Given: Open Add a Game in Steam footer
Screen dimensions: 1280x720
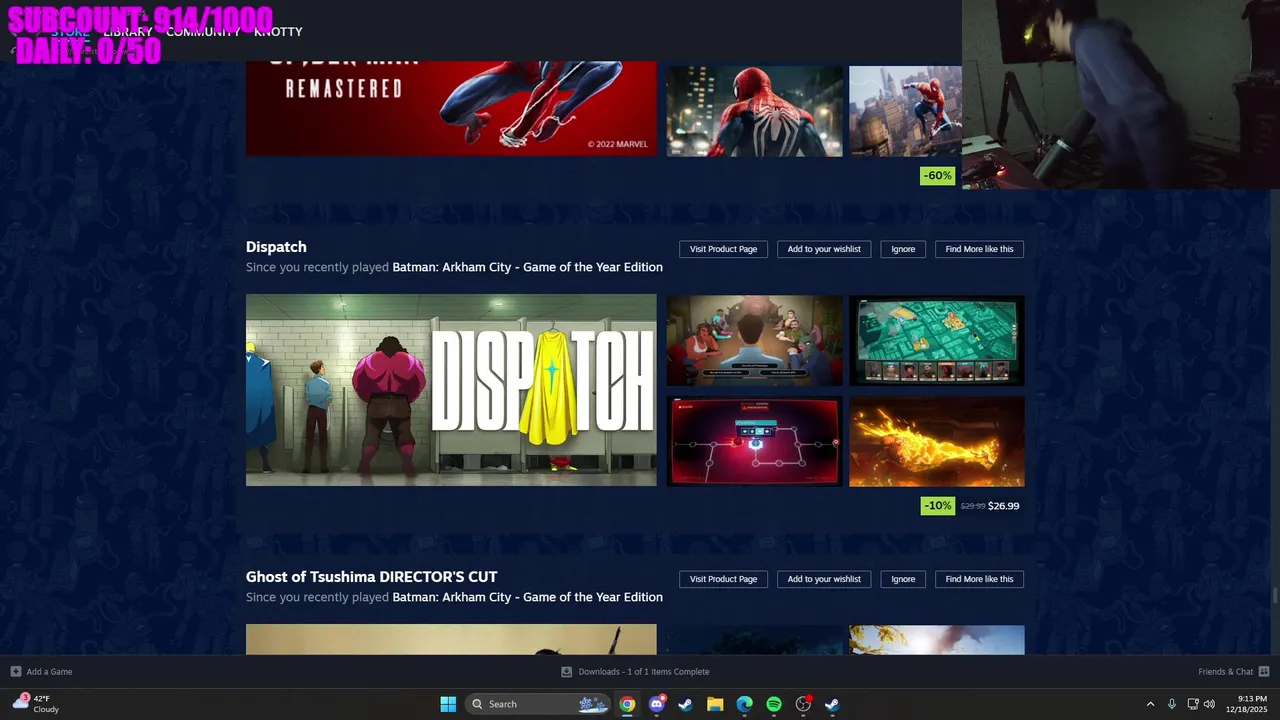Looking at the screenshot, I should (x=41, y=672).
